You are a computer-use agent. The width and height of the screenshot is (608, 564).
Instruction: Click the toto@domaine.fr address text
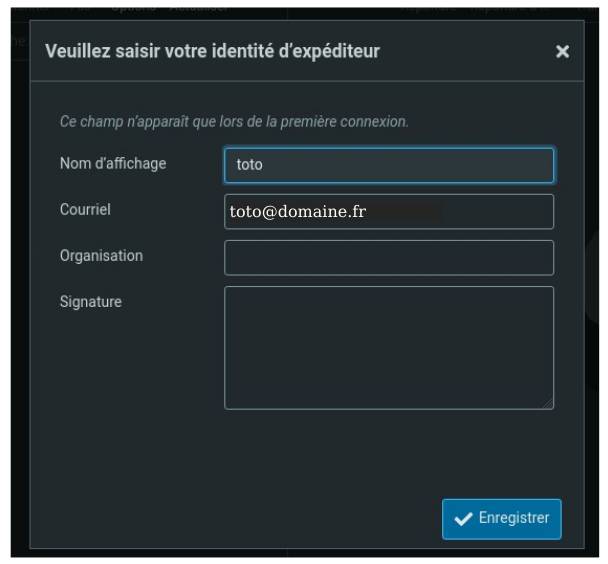[x=298, y=212]
